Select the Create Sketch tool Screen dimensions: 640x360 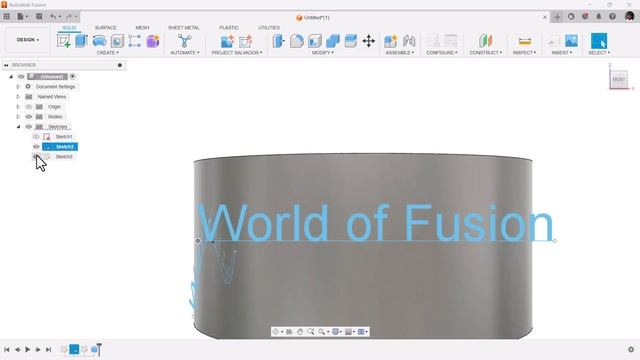[x=63, y=41]
